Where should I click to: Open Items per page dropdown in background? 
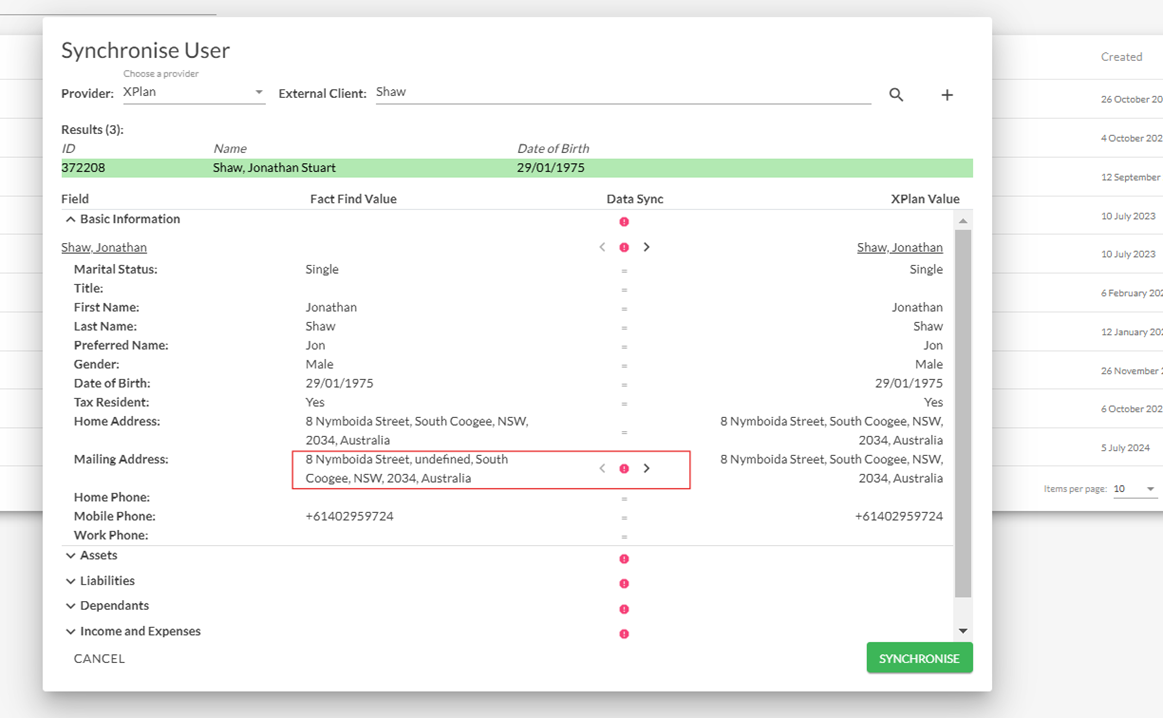(1135, 489)
